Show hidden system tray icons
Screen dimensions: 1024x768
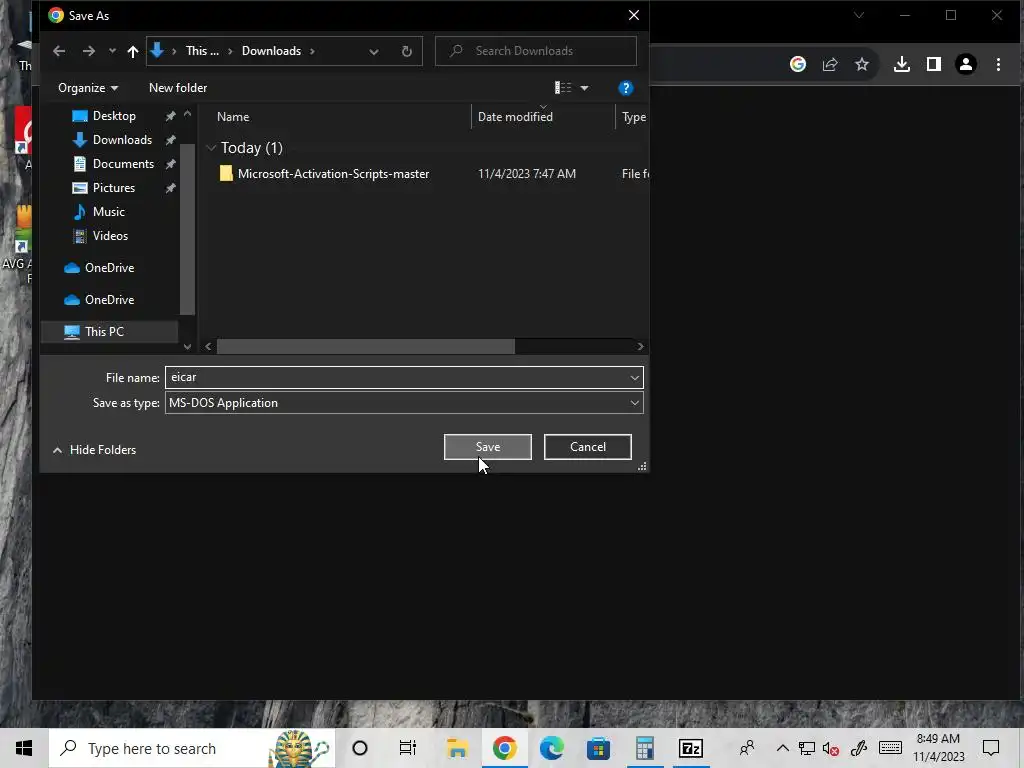point(782,748)
